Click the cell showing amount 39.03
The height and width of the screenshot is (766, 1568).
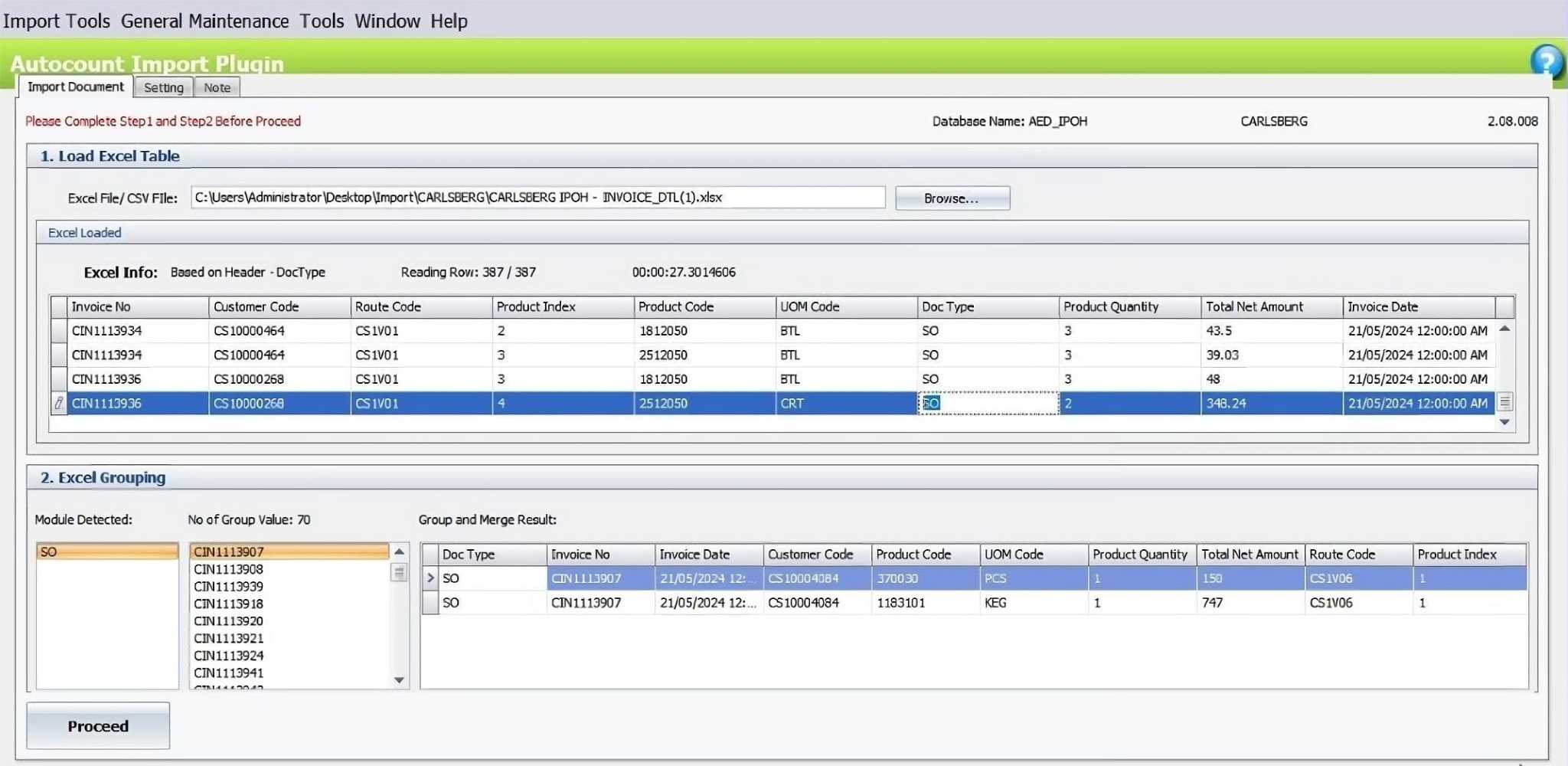click(1272, 355)
